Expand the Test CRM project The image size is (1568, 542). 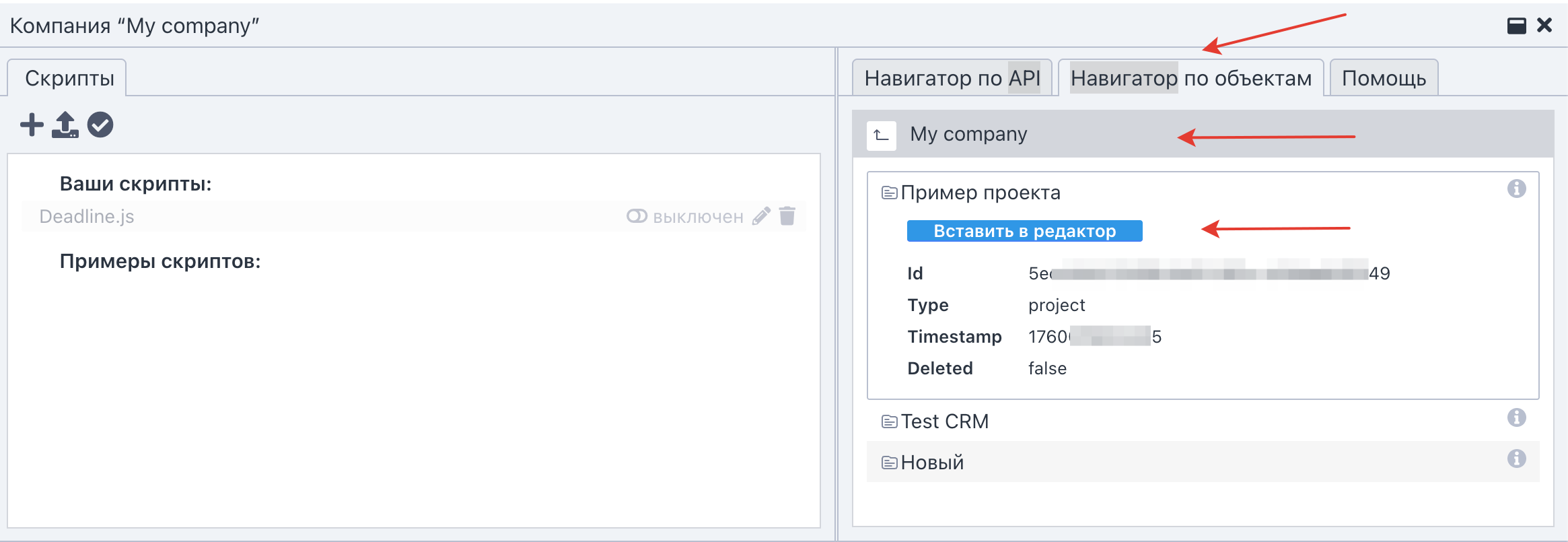click(944, 421)
